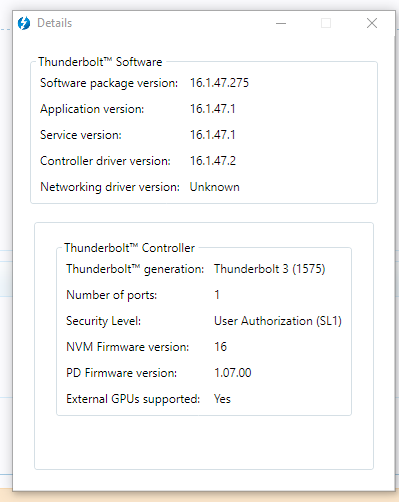Click the Application version value 16.1.47.1
The image size is (399, 502).
tap(213, 109)
